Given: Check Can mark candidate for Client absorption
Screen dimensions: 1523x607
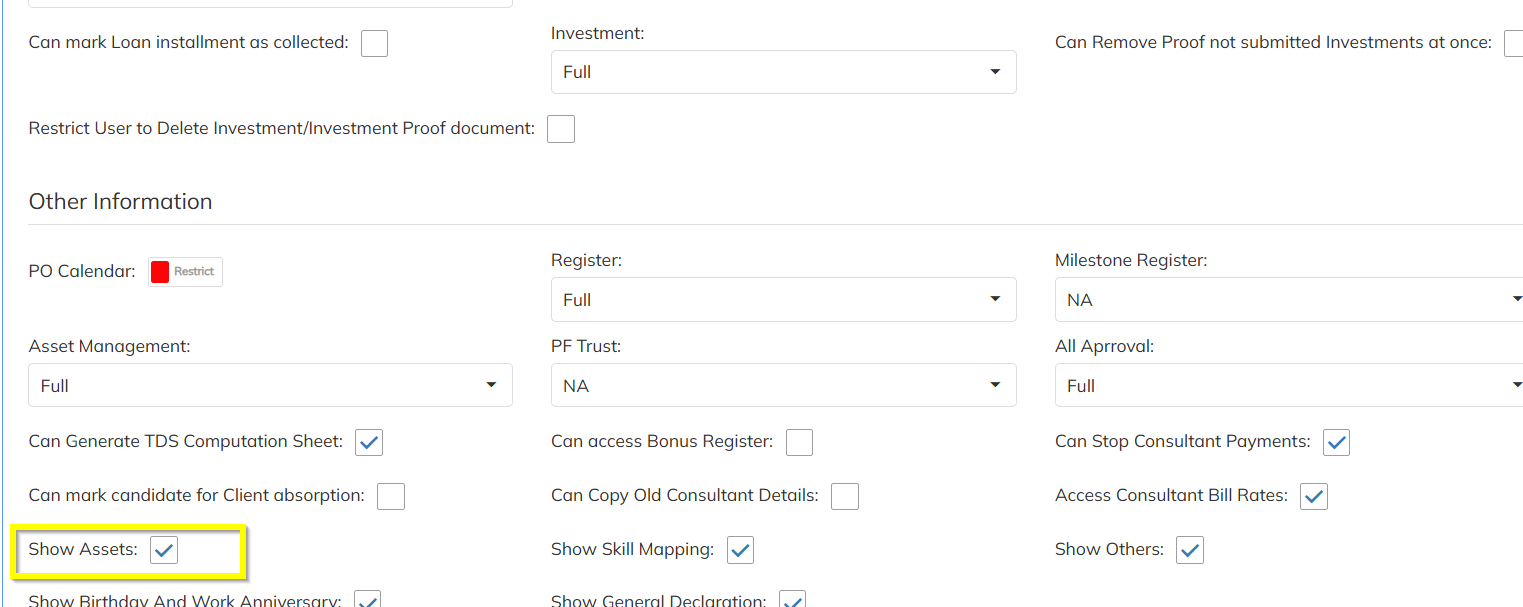Looking at the screenshot, I should click(x=391, y=496).
